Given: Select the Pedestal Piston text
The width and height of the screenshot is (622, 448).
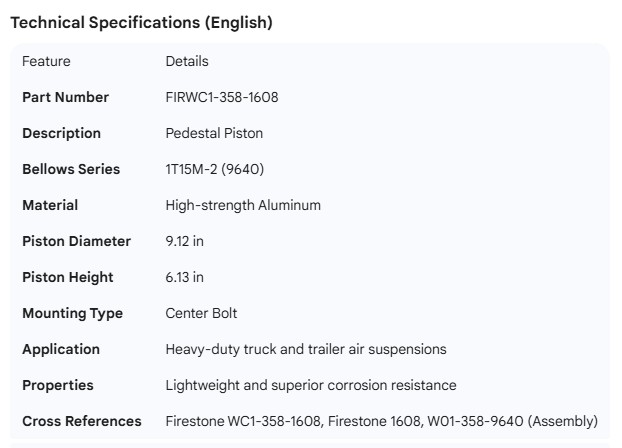Looking at the screenshot, I should pos(214,133).
